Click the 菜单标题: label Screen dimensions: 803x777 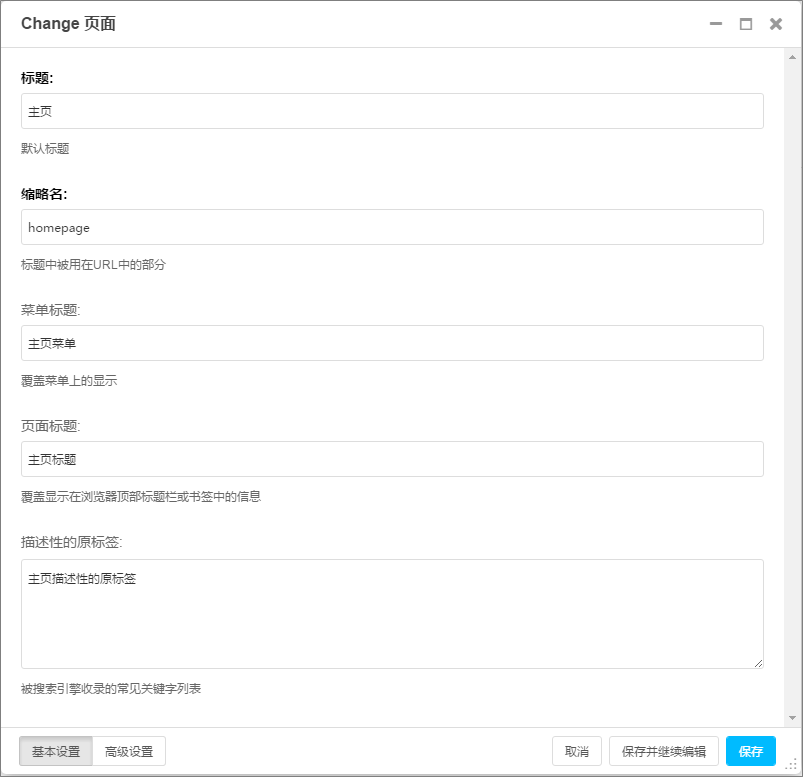(x=51, y=310)
